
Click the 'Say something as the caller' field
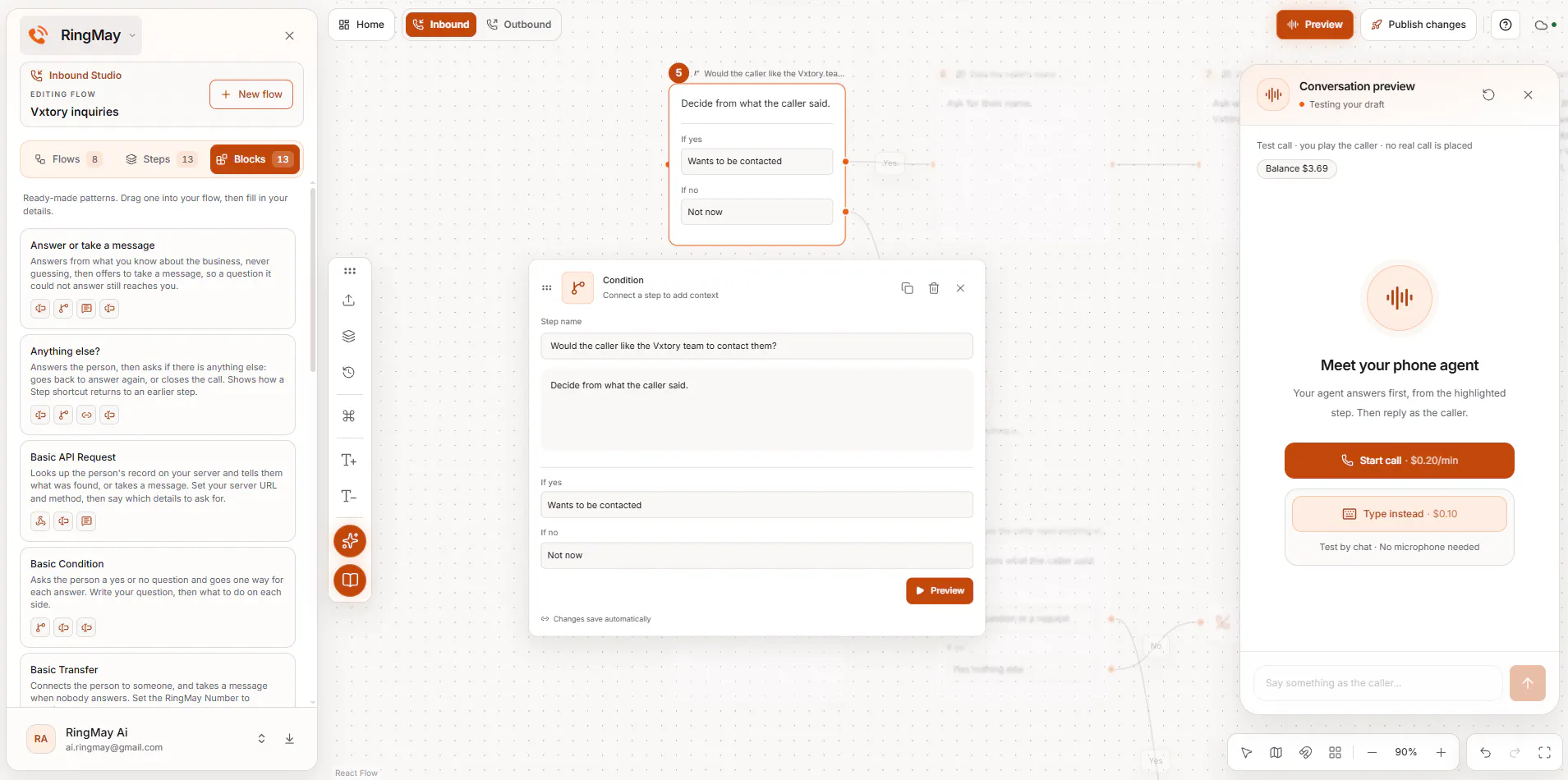(1378, 683)
